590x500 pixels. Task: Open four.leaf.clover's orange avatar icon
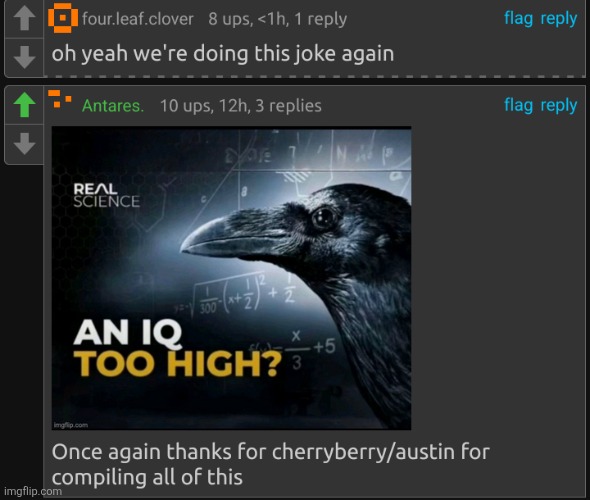point(63,18)
